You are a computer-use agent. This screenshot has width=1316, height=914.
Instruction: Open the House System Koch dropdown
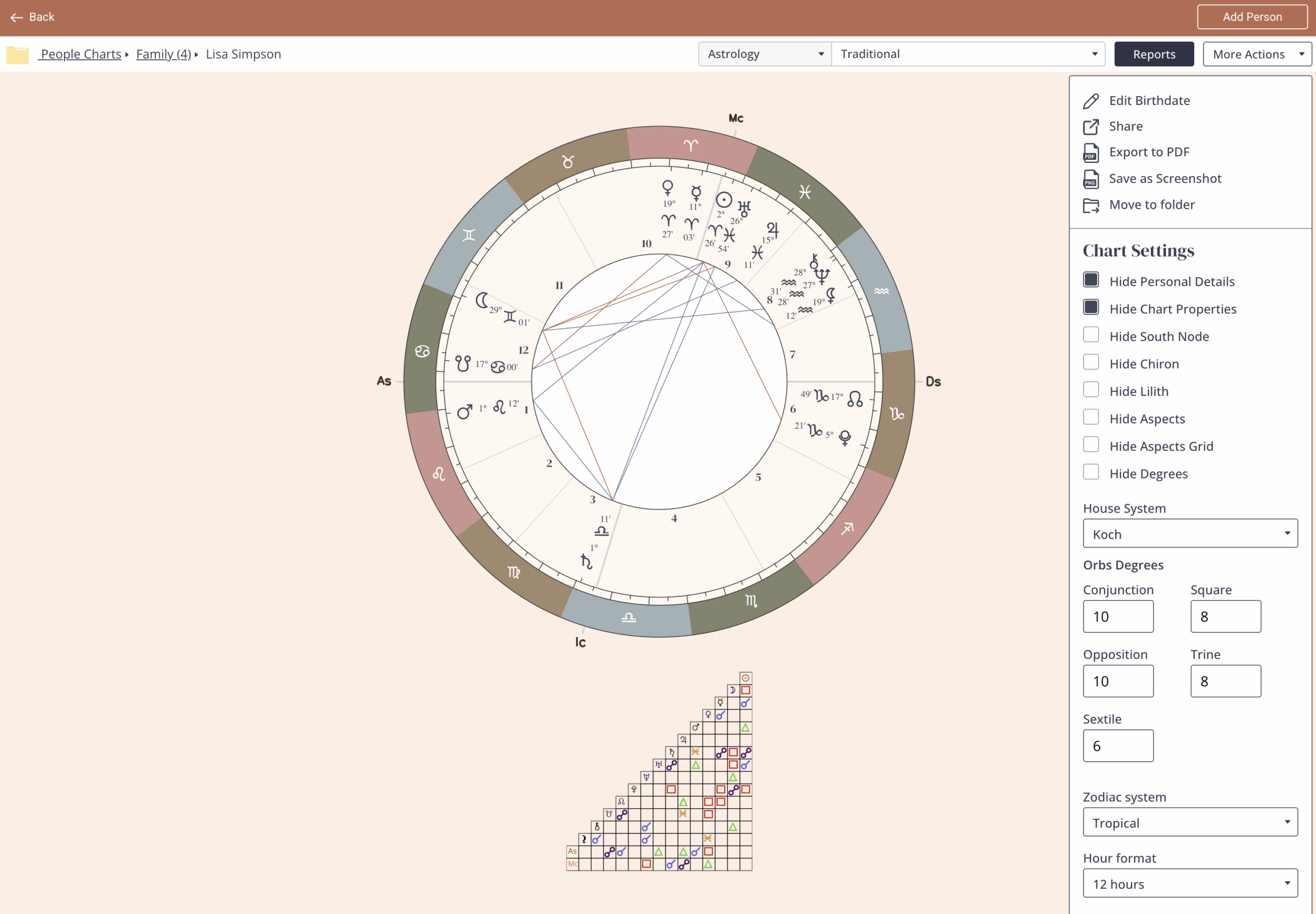click(1190, 534)
